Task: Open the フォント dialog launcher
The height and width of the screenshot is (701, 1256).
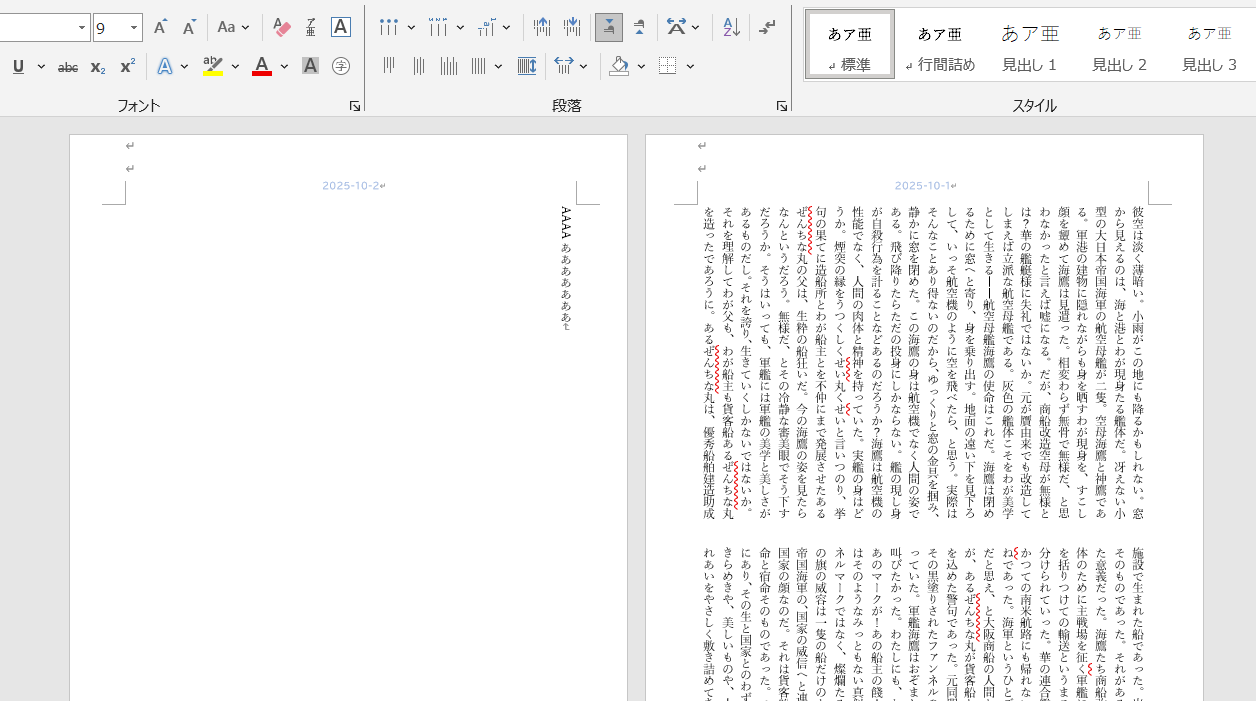Action: (355, 106)
